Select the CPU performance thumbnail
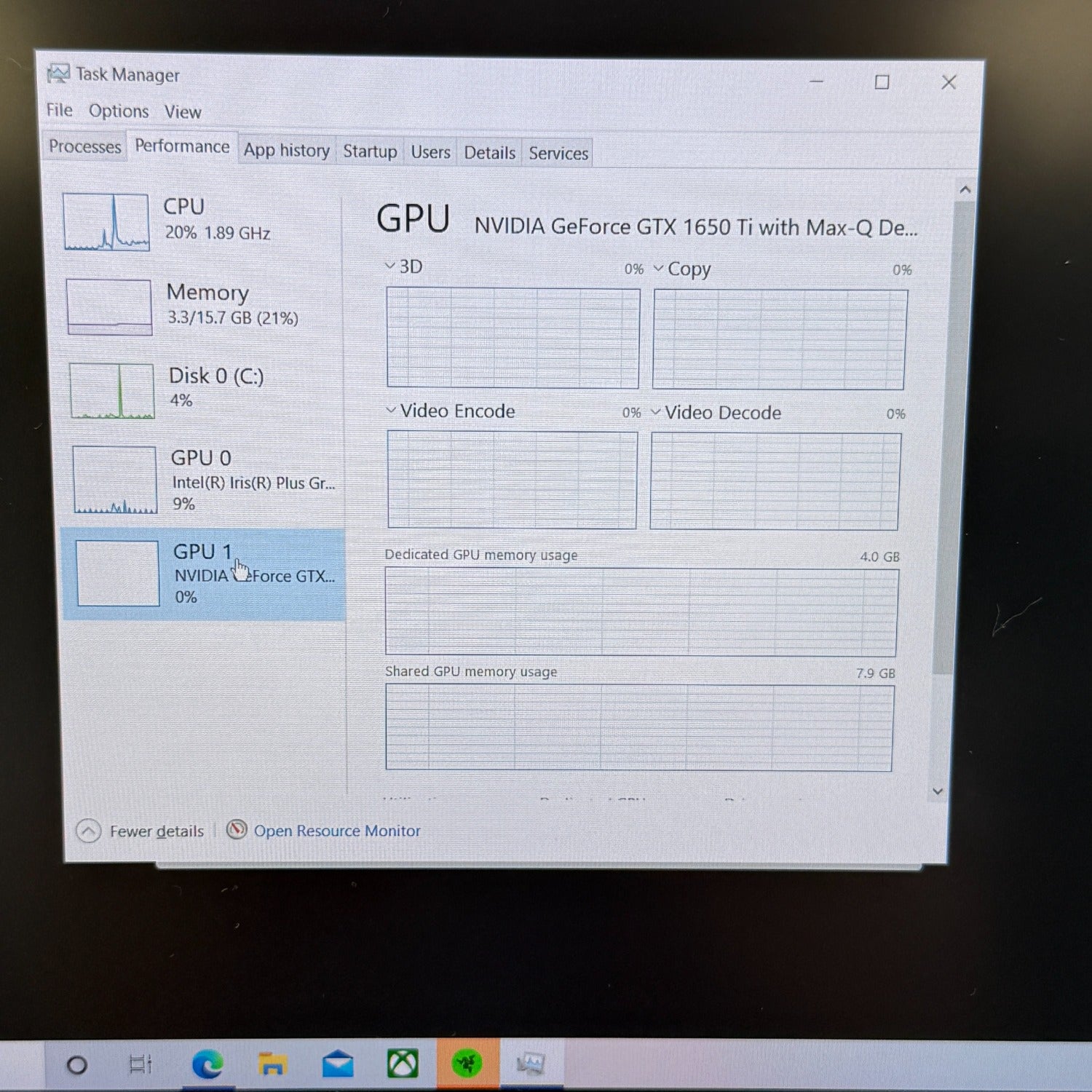Image resolution: width=1092 pixels, height=1092 pixels. click(107, 222)
